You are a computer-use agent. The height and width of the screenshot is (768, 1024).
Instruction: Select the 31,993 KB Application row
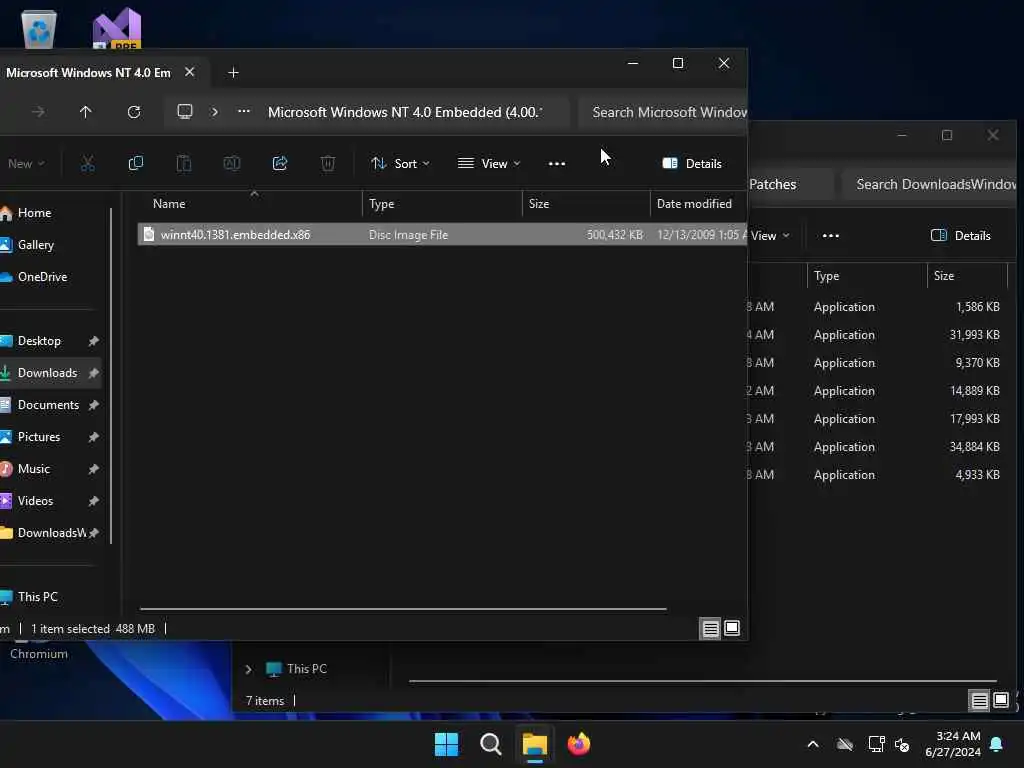pyautogui.click(x=878, y=335)
